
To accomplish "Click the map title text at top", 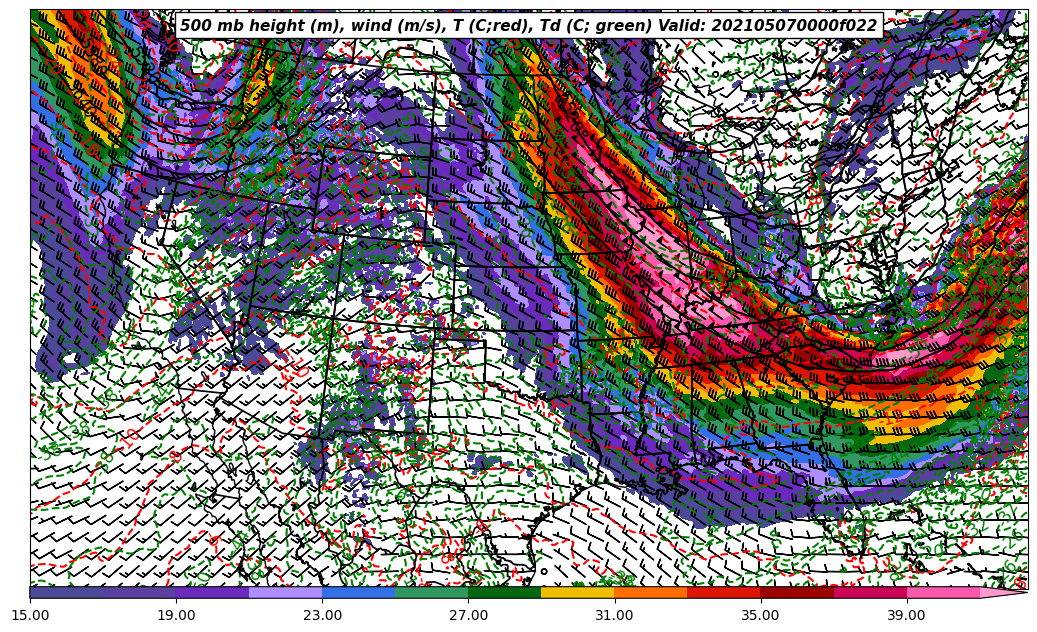I will 528,26.
